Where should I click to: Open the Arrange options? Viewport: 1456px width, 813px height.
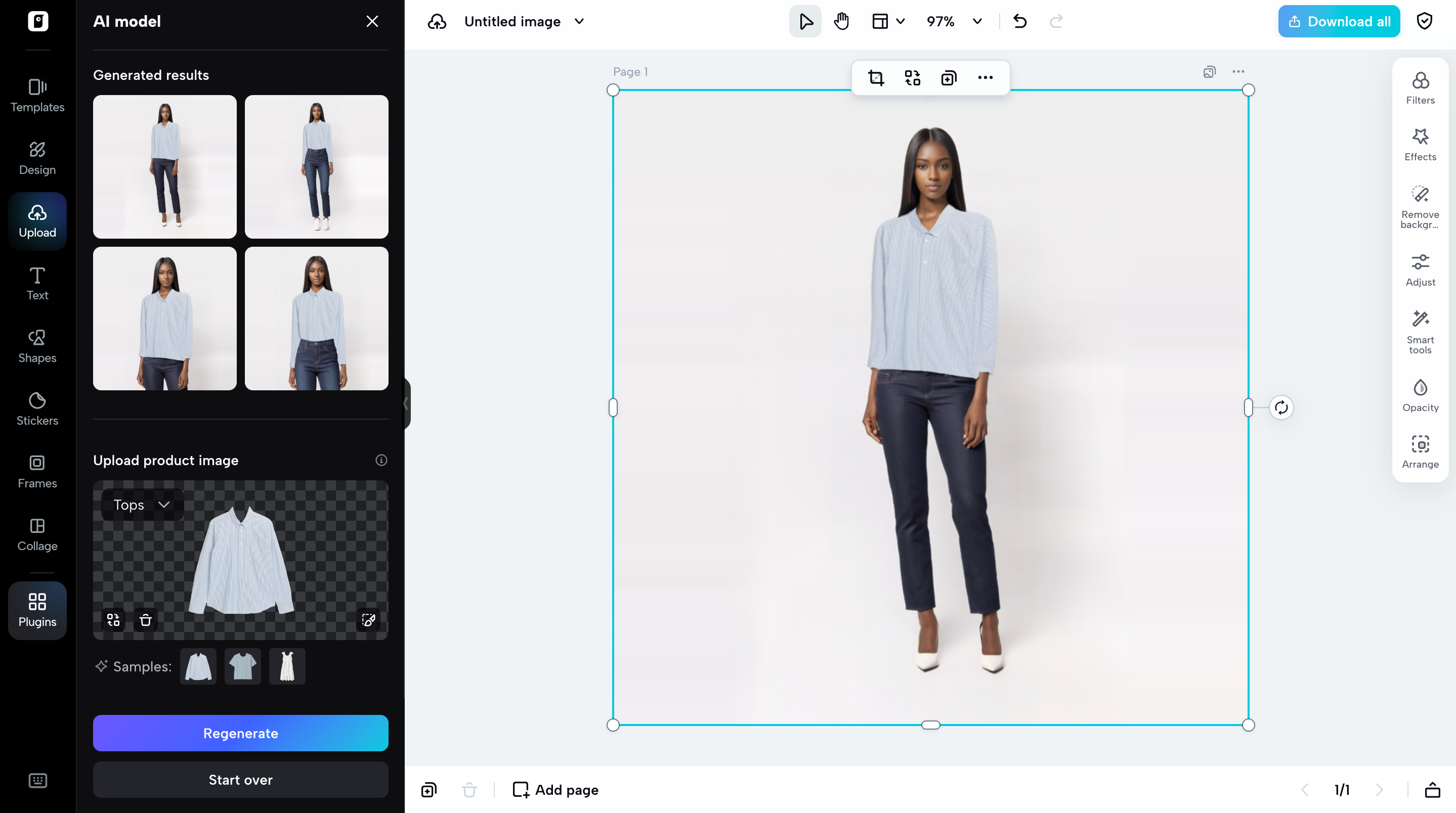(1421, 450)
